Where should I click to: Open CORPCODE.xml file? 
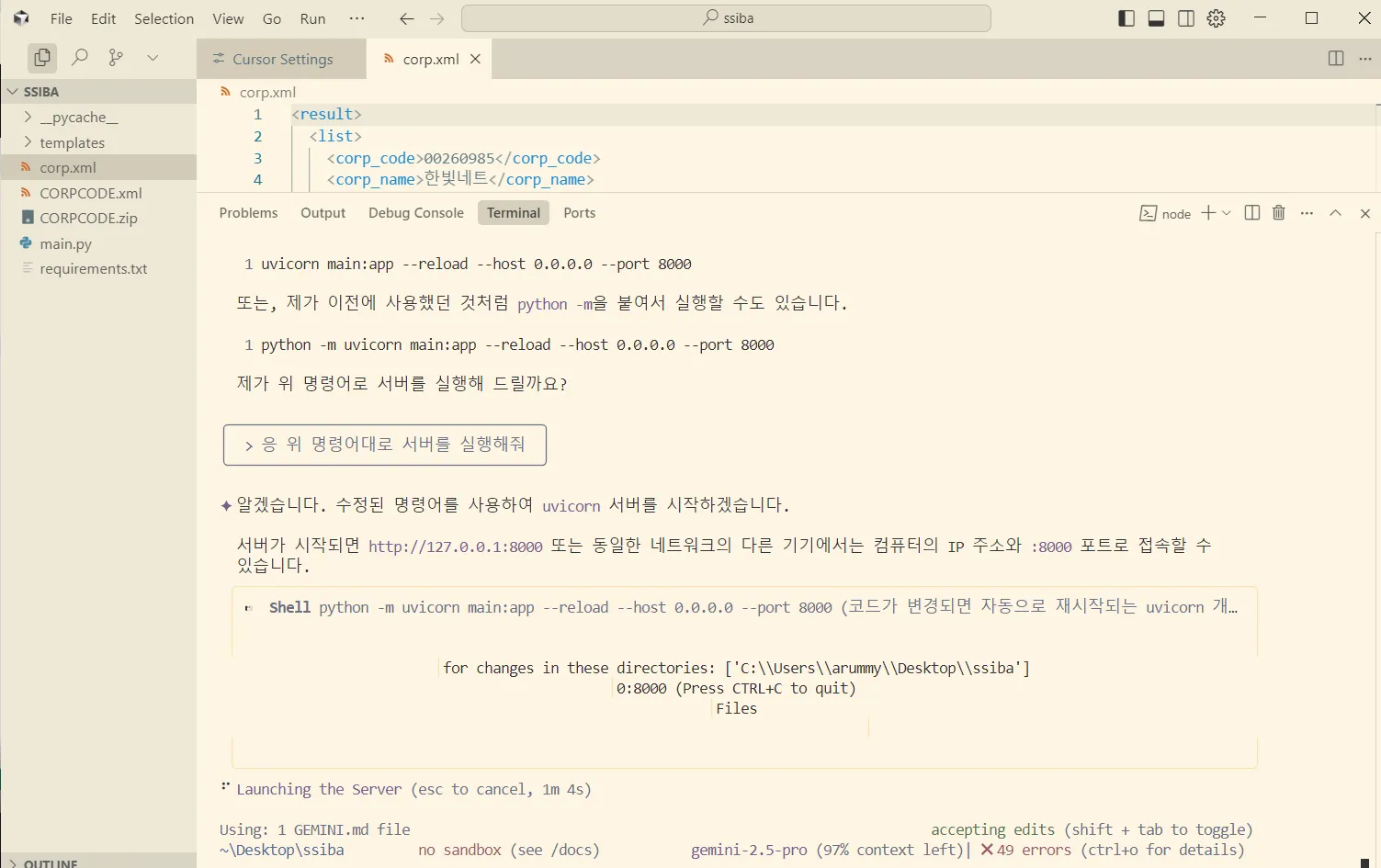(x=98, y=193)
